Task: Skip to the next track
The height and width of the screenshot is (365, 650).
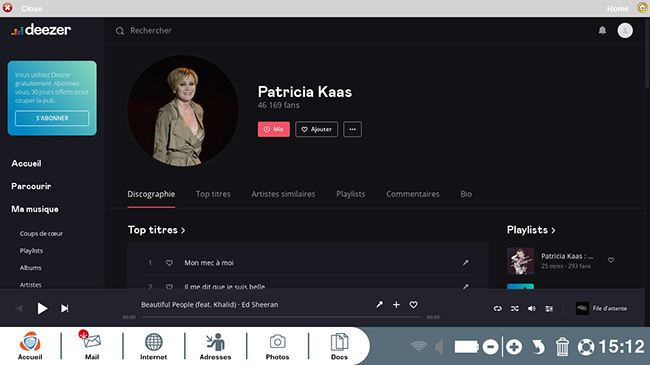Action: pyautogui.click(x=65, y=308)
